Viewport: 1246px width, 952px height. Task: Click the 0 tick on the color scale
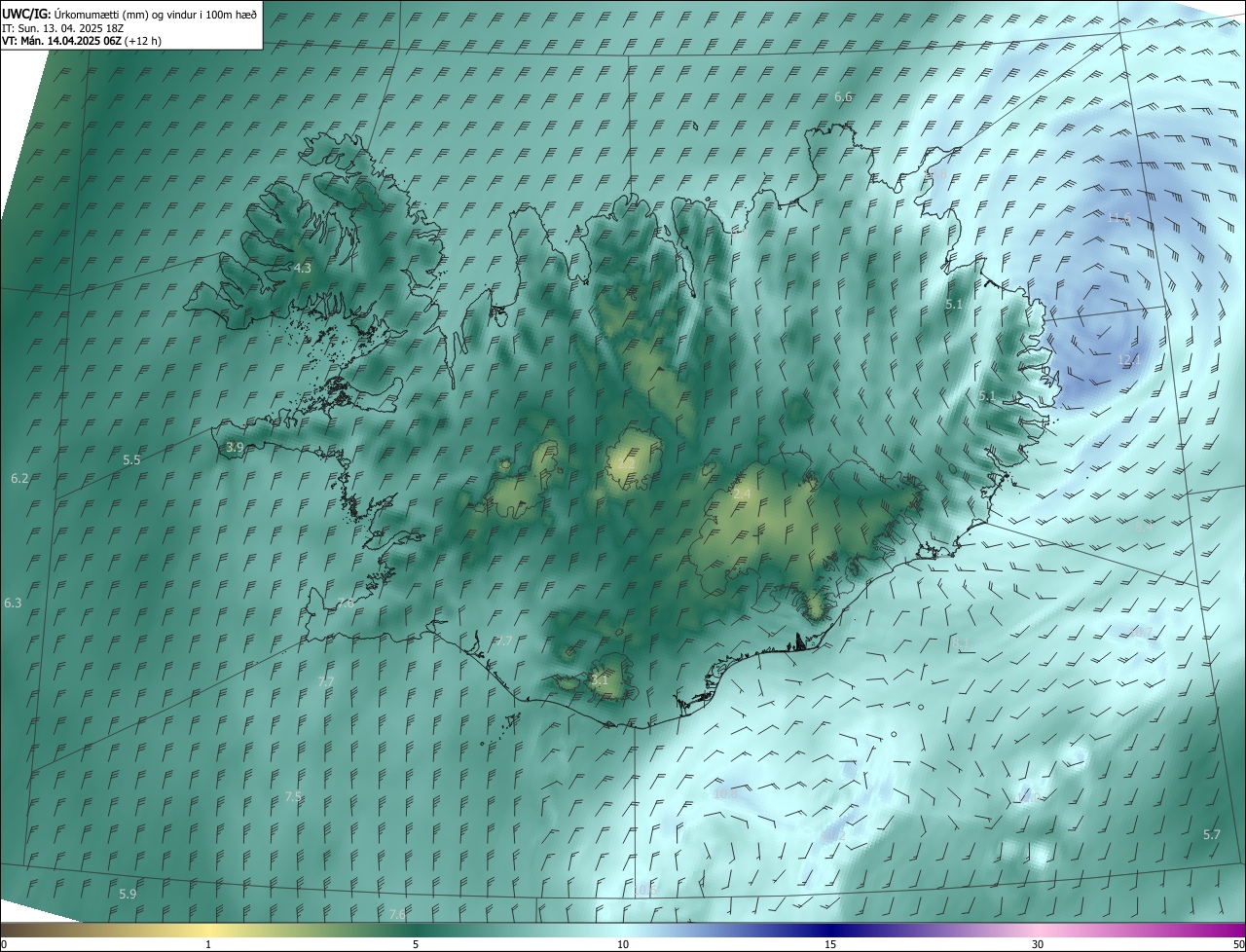[4, 944]
